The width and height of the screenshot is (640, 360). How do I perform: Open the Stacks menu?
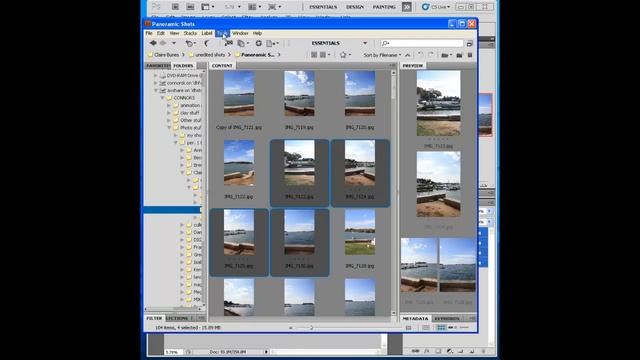click(190, 33)
